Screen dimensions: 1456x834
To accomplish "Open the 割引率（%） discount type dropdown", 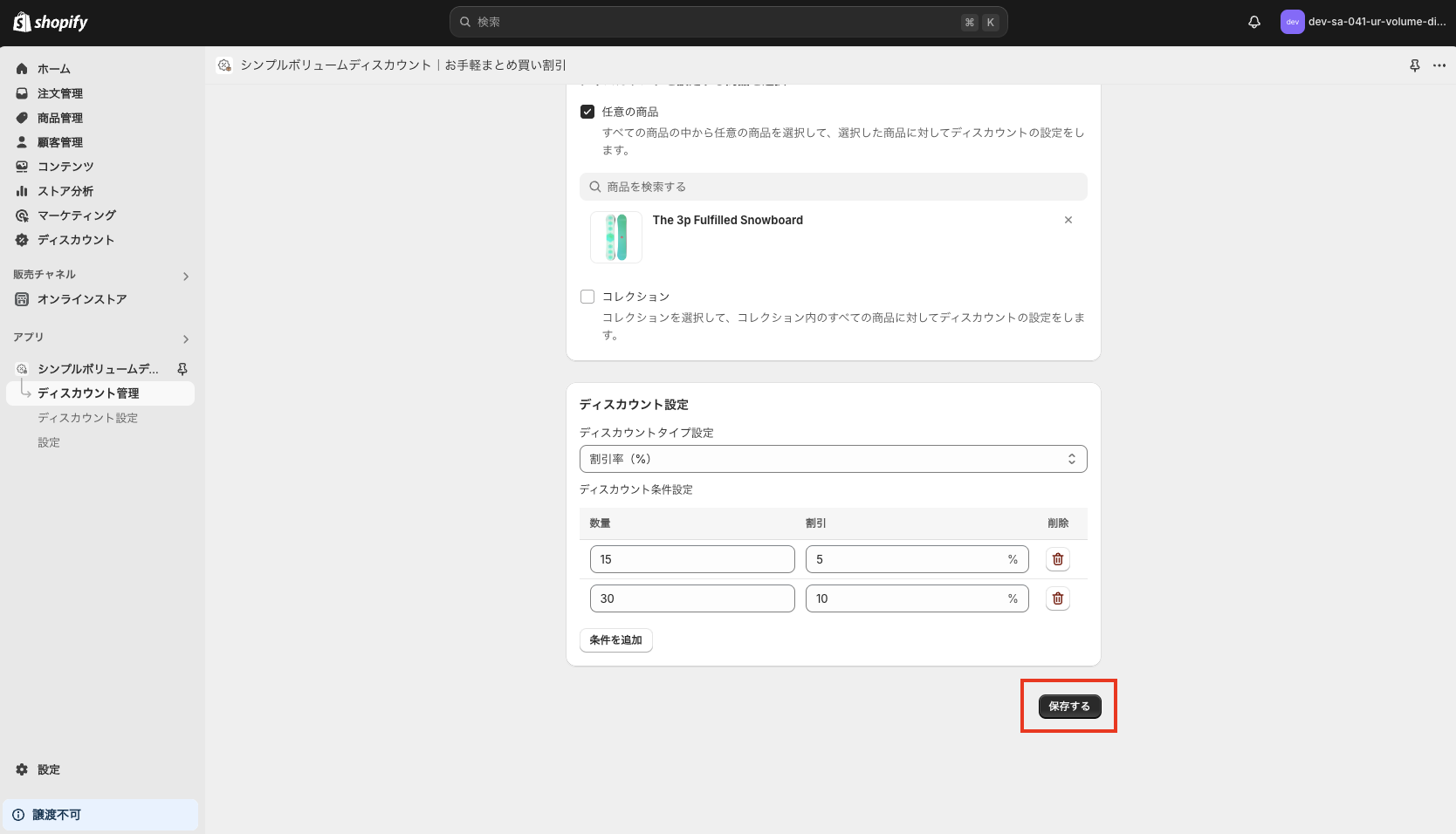I will click(834, 459).
